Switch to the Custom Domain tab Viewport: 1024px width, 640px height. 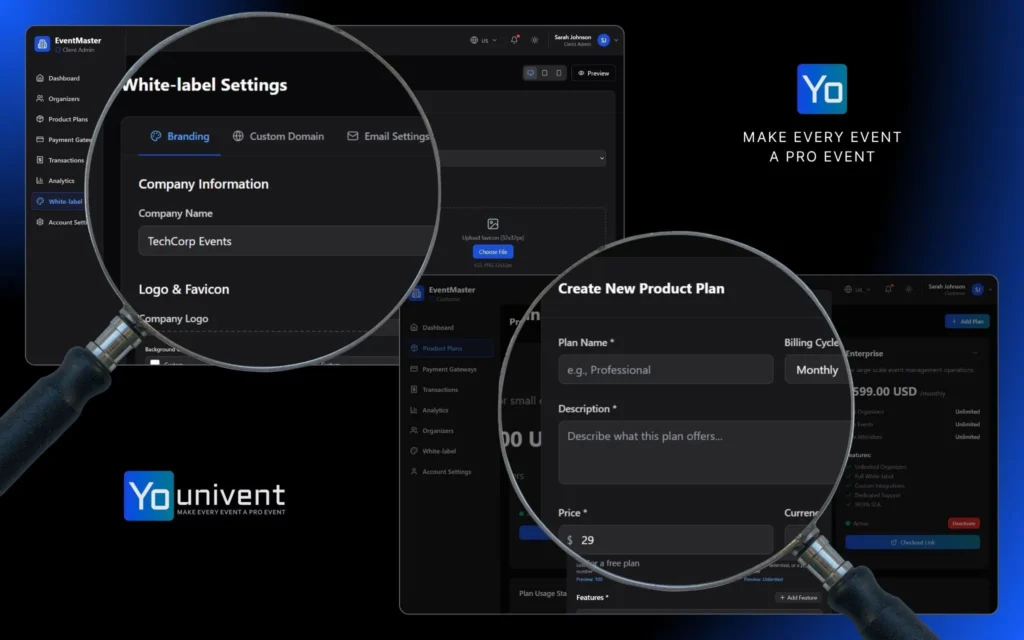coord(279,137)
